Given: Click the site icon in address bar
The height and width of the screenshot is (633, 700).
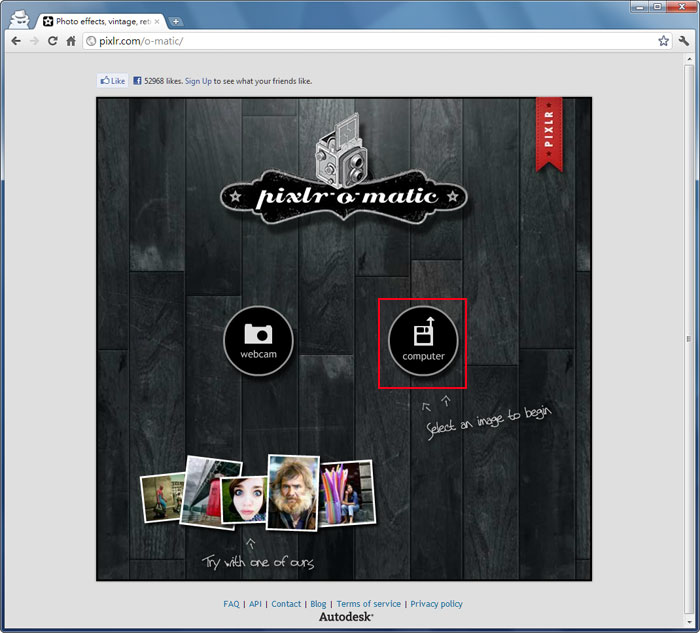Looking at the screenshot, I should tap(91, 41).
